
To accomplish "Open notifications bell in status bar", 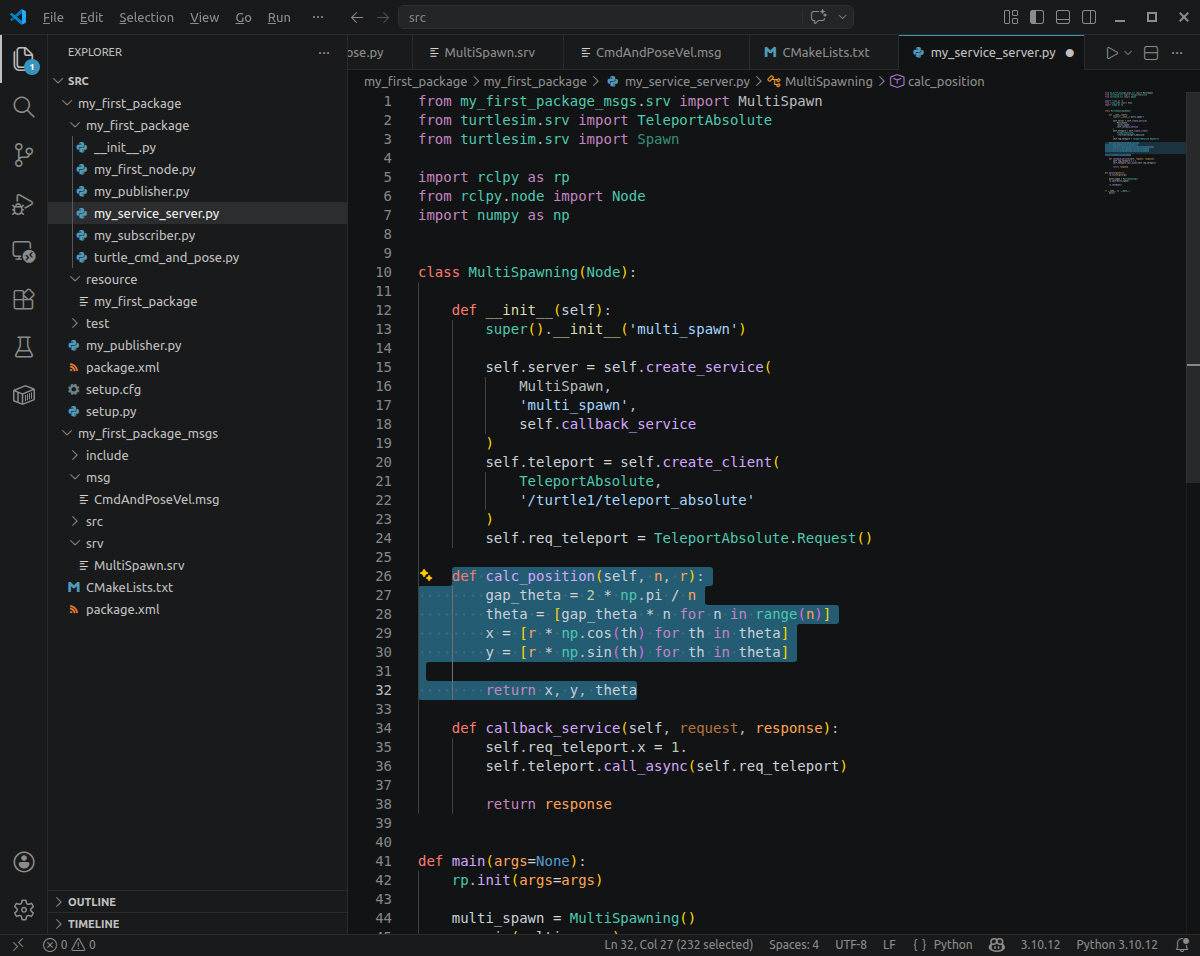I will pyautogui.click(x=1181, y=944).
